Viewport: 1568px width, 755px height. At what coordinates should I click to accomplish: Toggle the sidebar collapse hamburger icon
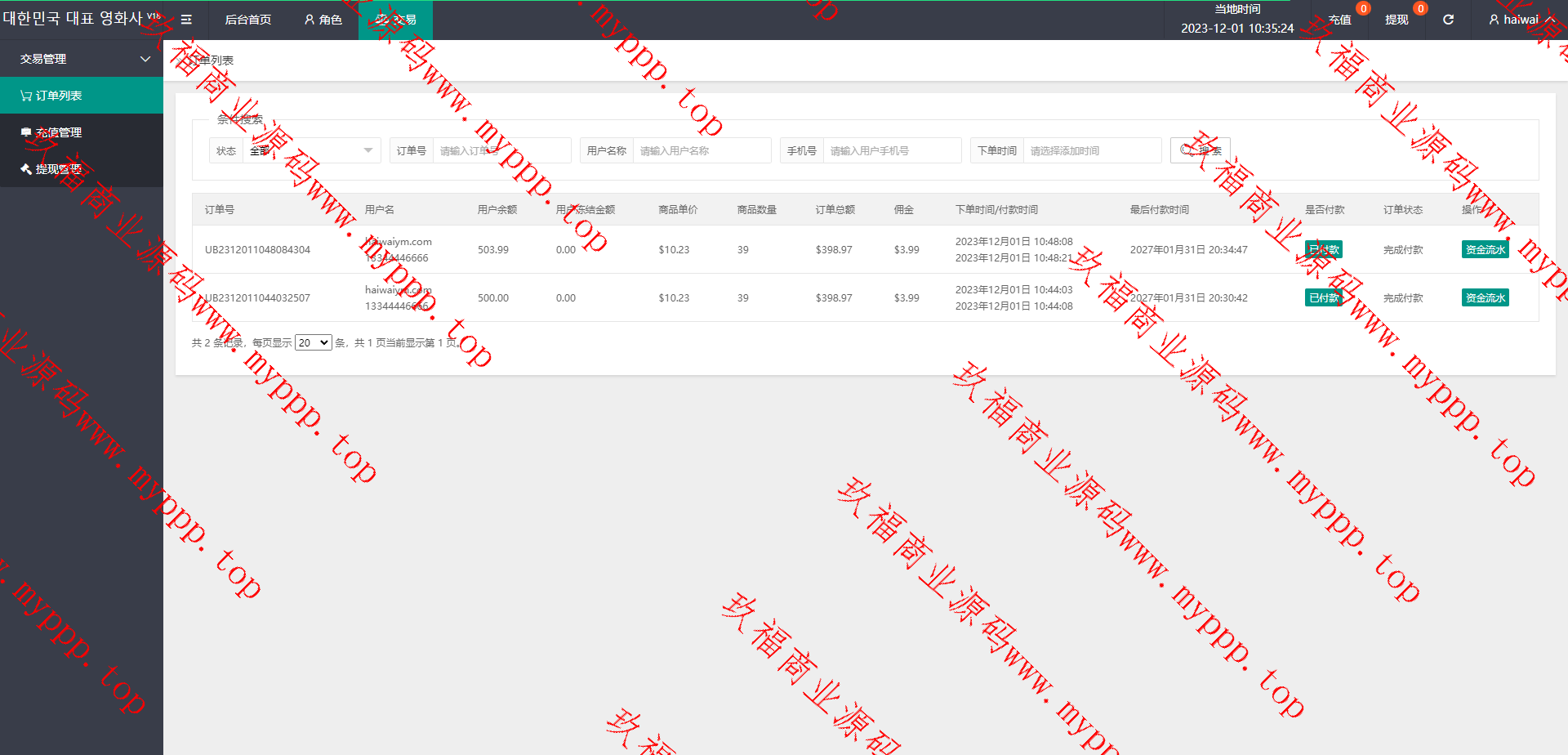click(x=186, y=20)
